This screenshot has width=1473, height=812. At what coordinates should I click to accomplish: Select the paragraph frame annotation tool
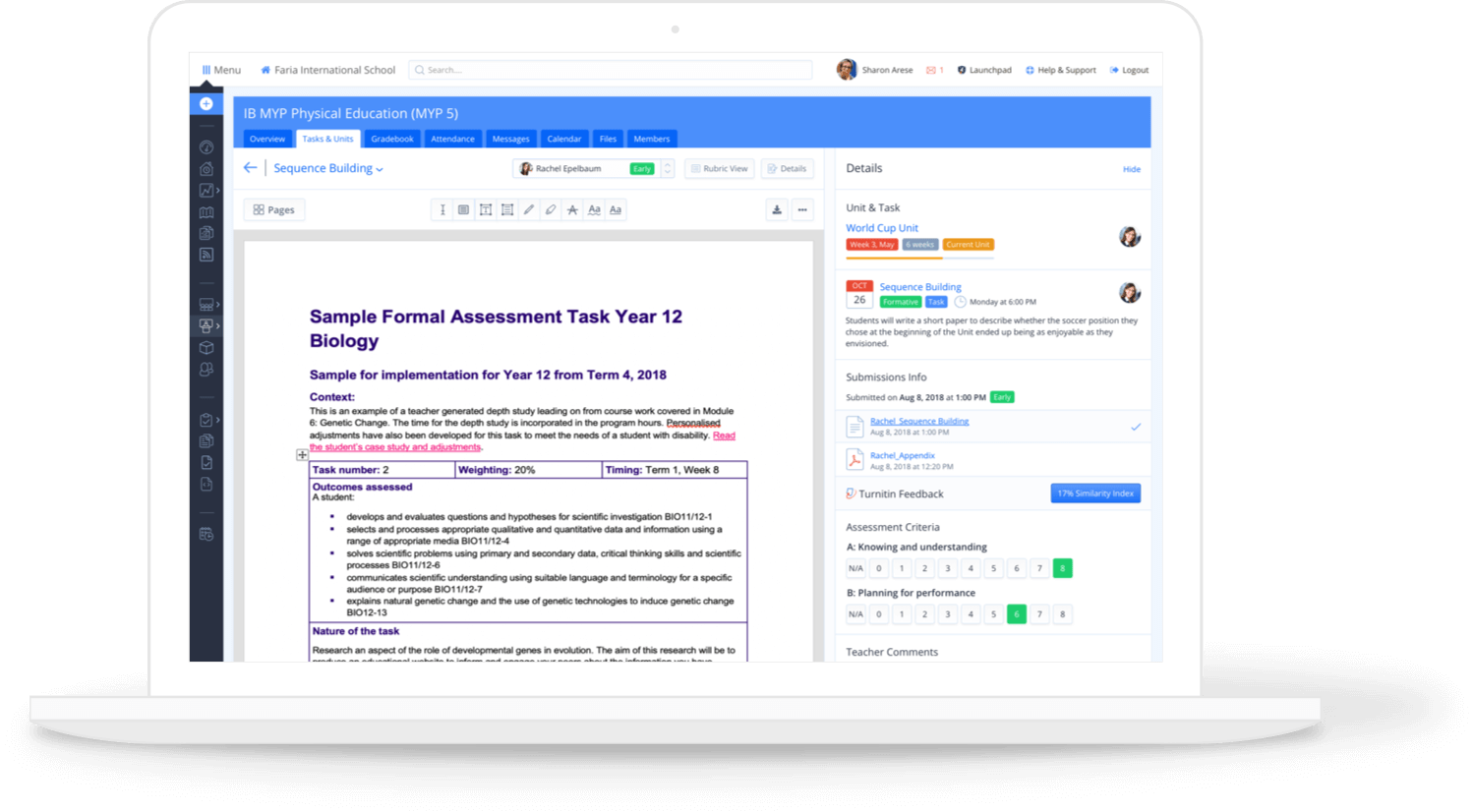506,209
